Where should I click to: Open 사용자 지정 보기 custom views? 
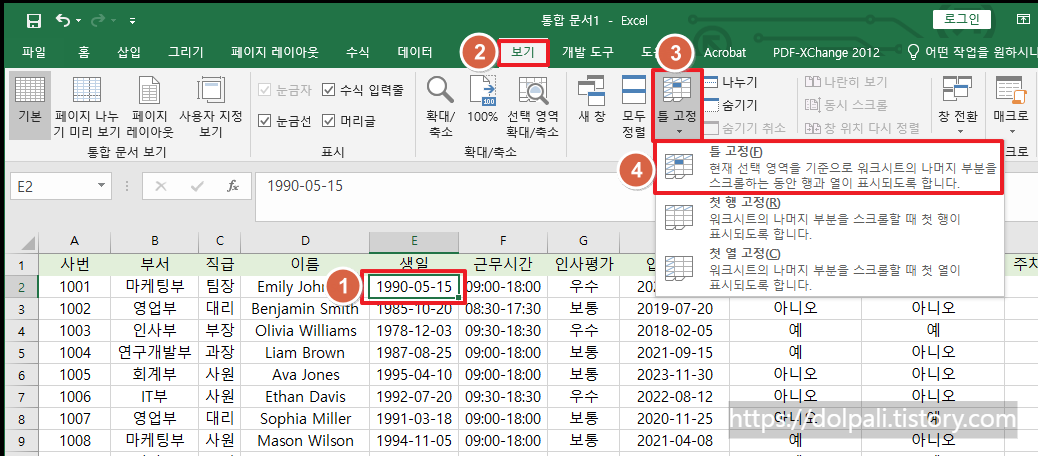pos(211,105)
